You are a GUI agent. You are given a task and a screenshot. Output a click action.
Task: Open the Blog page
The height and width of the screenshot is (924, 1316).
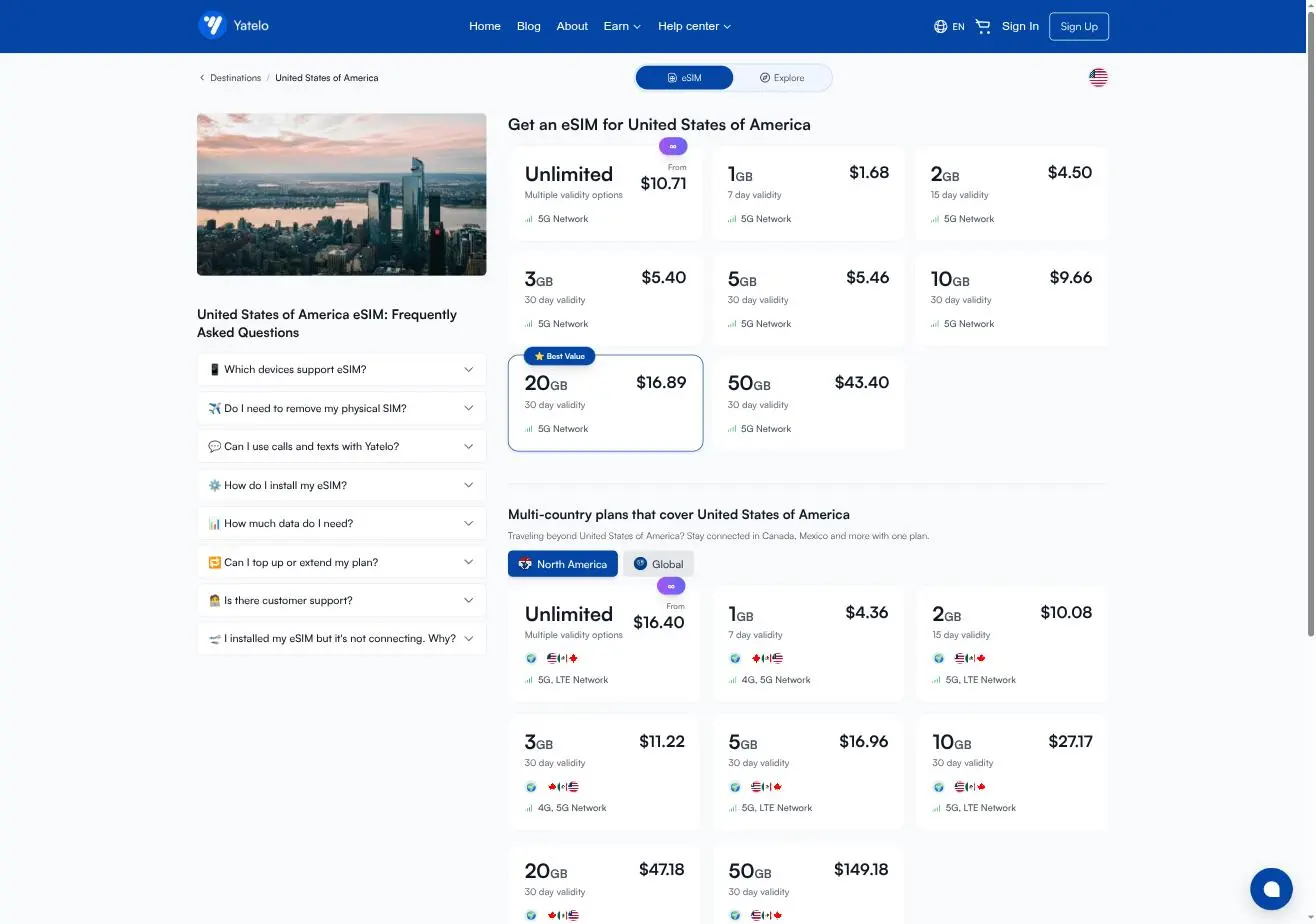(x=529, y=26)
